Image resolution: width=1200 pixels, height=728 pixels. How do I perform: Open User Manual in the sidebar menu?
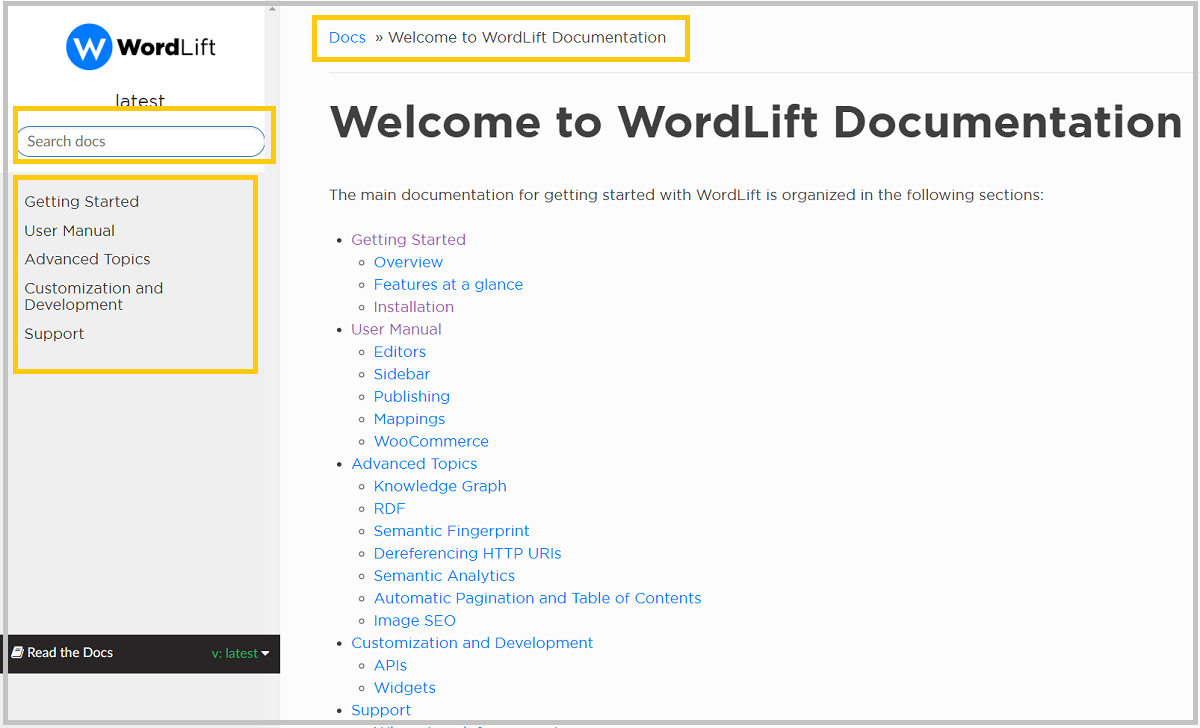pyautogui.click(x=70, y=230)
